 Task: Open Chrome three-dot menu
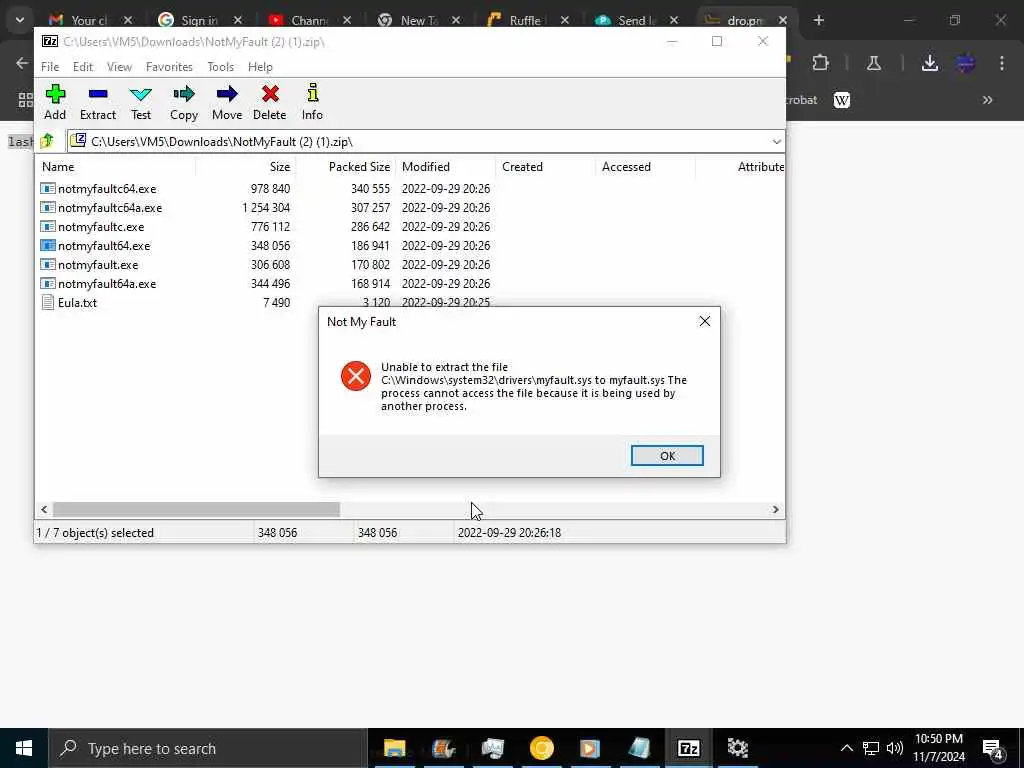click(x=1002, y=63)
